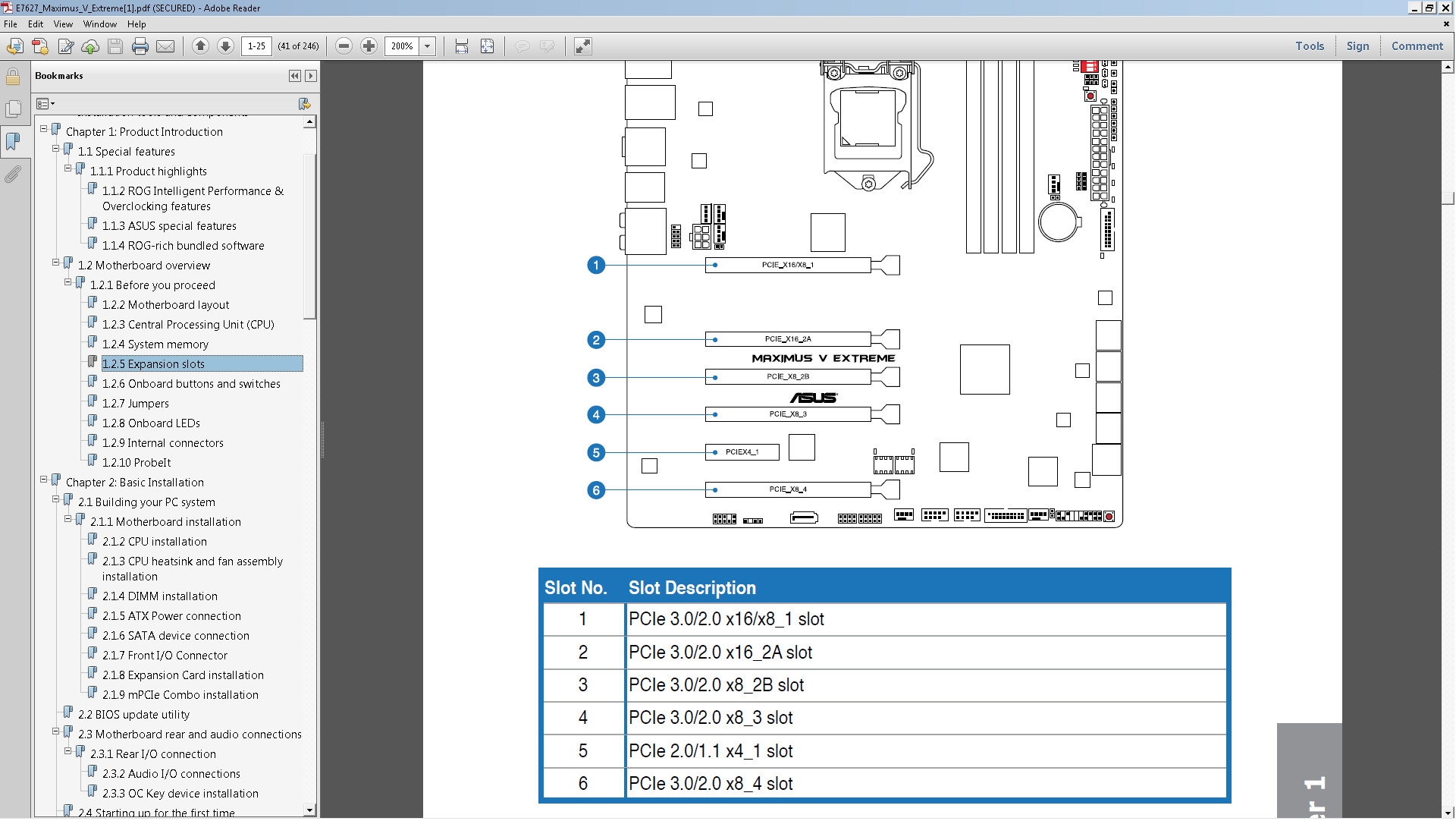Jump to 2.3.2 Audio I/O connections bookmark
Screen dimensions: 1456x821
coord(171,774)
